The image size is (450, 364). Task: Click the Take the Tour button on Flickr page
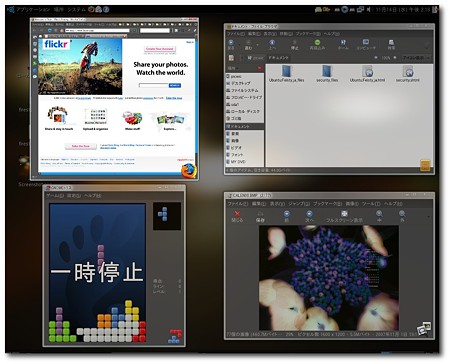[80, 146]
